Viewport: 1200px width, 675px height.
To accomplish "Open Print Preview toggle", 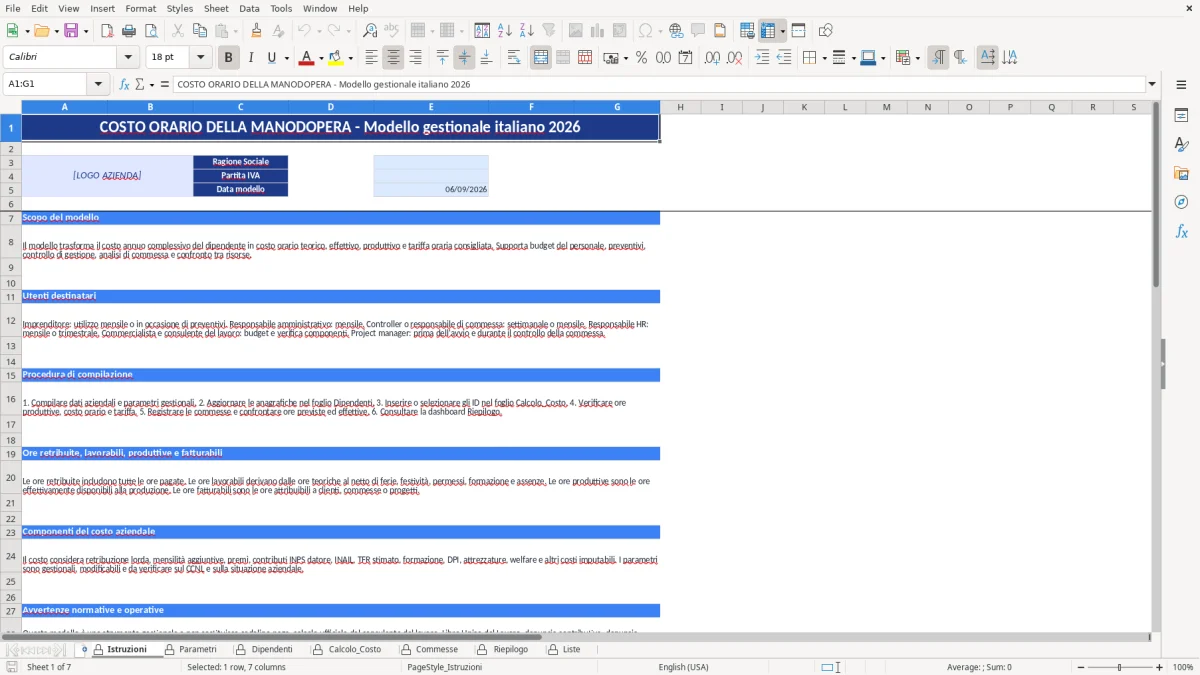I will coord(151,31).
